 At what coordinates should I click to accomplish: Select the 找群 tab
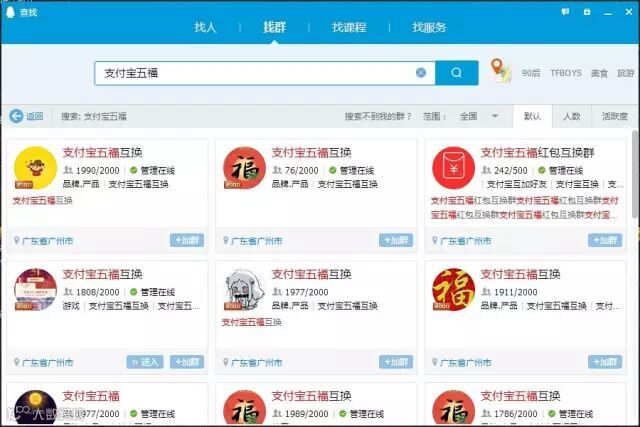coord(274,27)
